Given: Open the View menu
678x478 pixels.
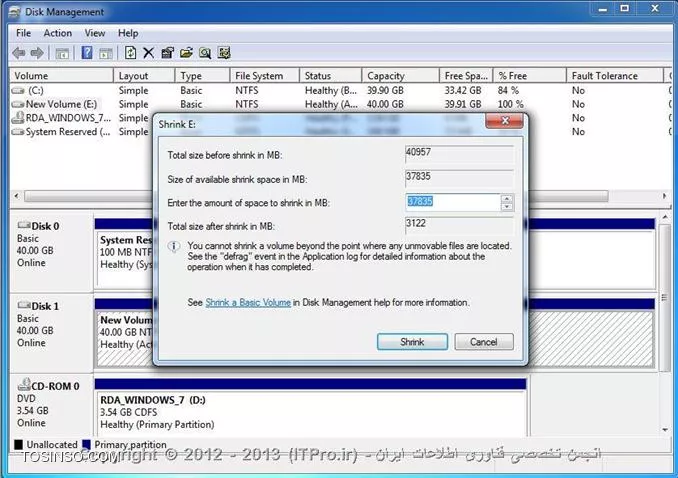Looking at the screenshot, I should [95, 33].
